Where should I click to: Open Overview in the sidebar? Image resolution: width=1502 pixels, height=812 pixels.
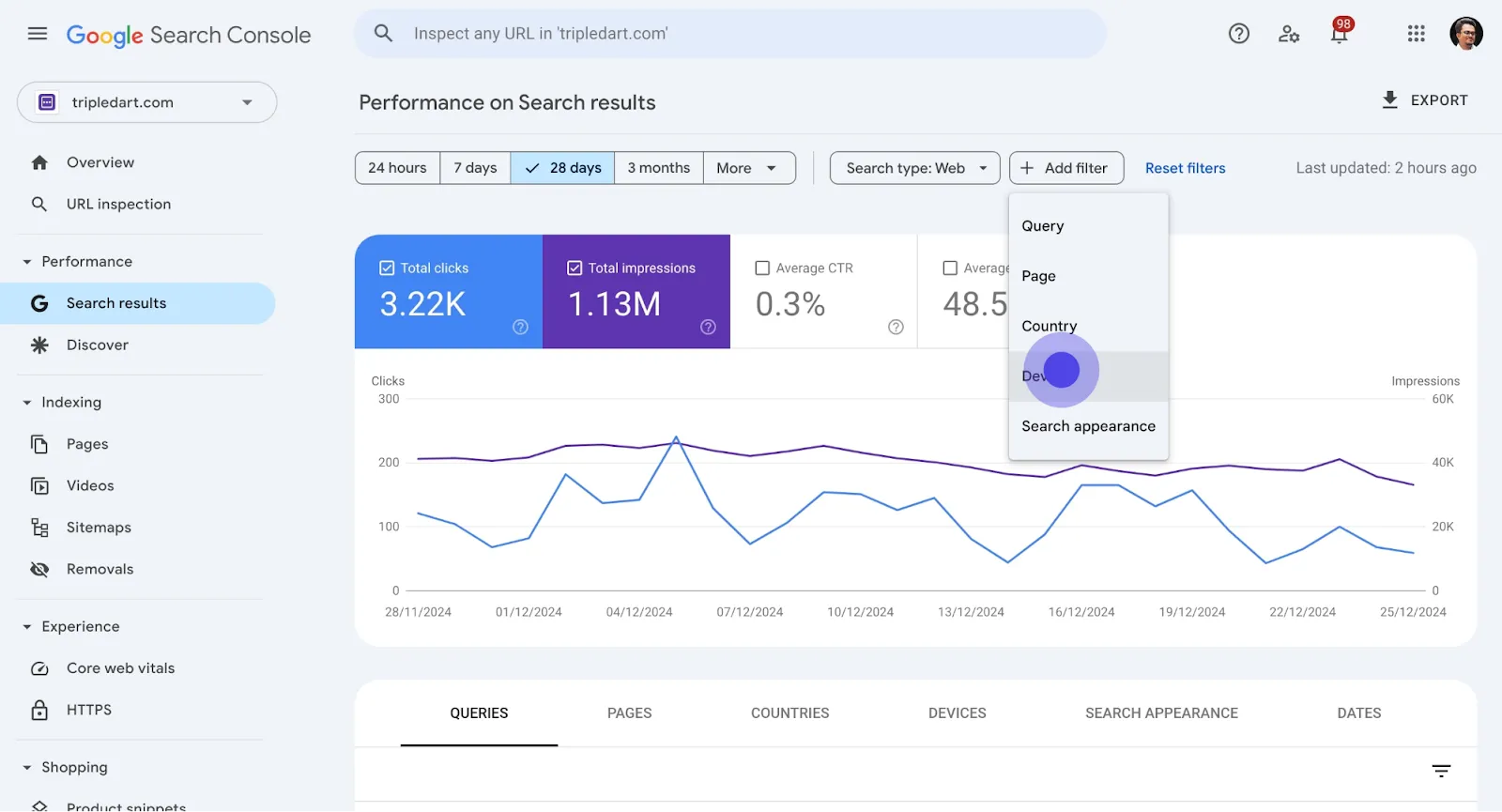click(x=139, y=162)
